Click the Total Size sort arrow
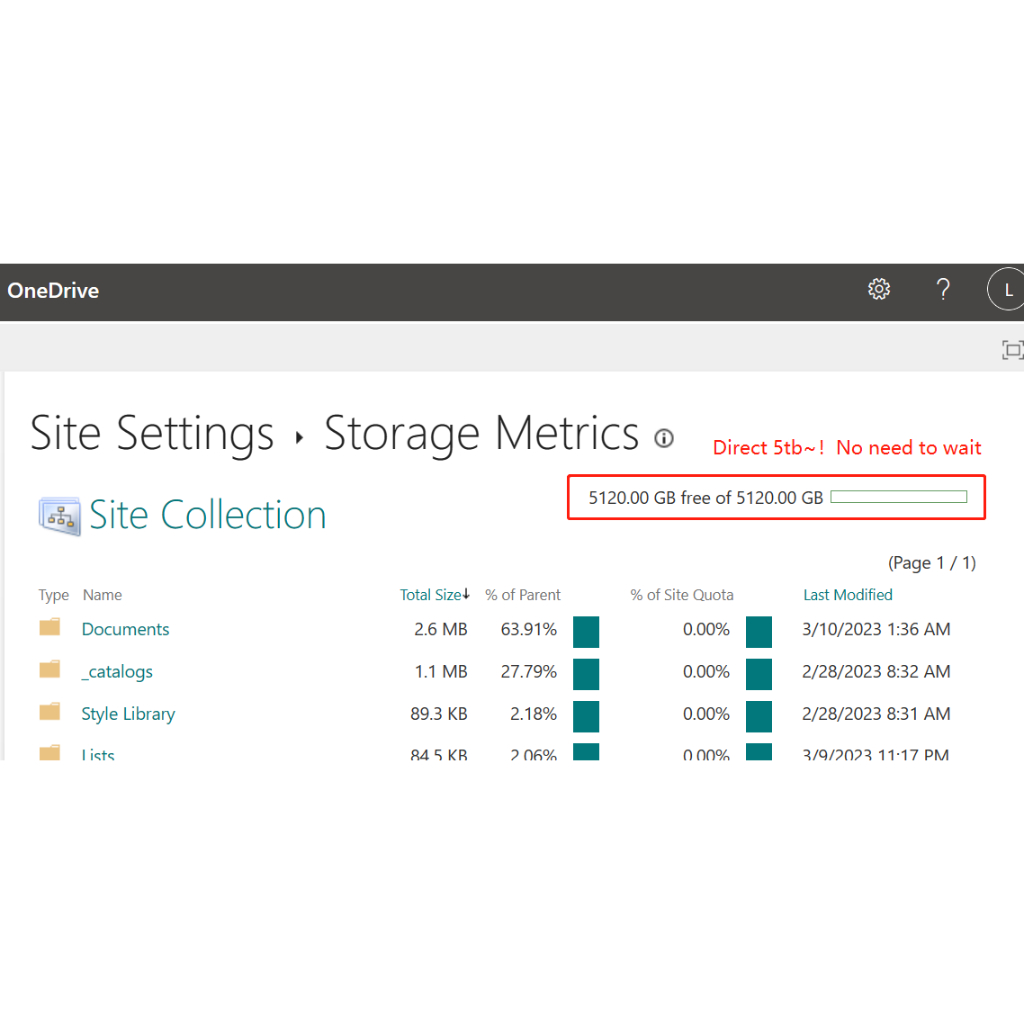The width and height of the screenshot is (1024, 1024). click(x=467, y=594)
